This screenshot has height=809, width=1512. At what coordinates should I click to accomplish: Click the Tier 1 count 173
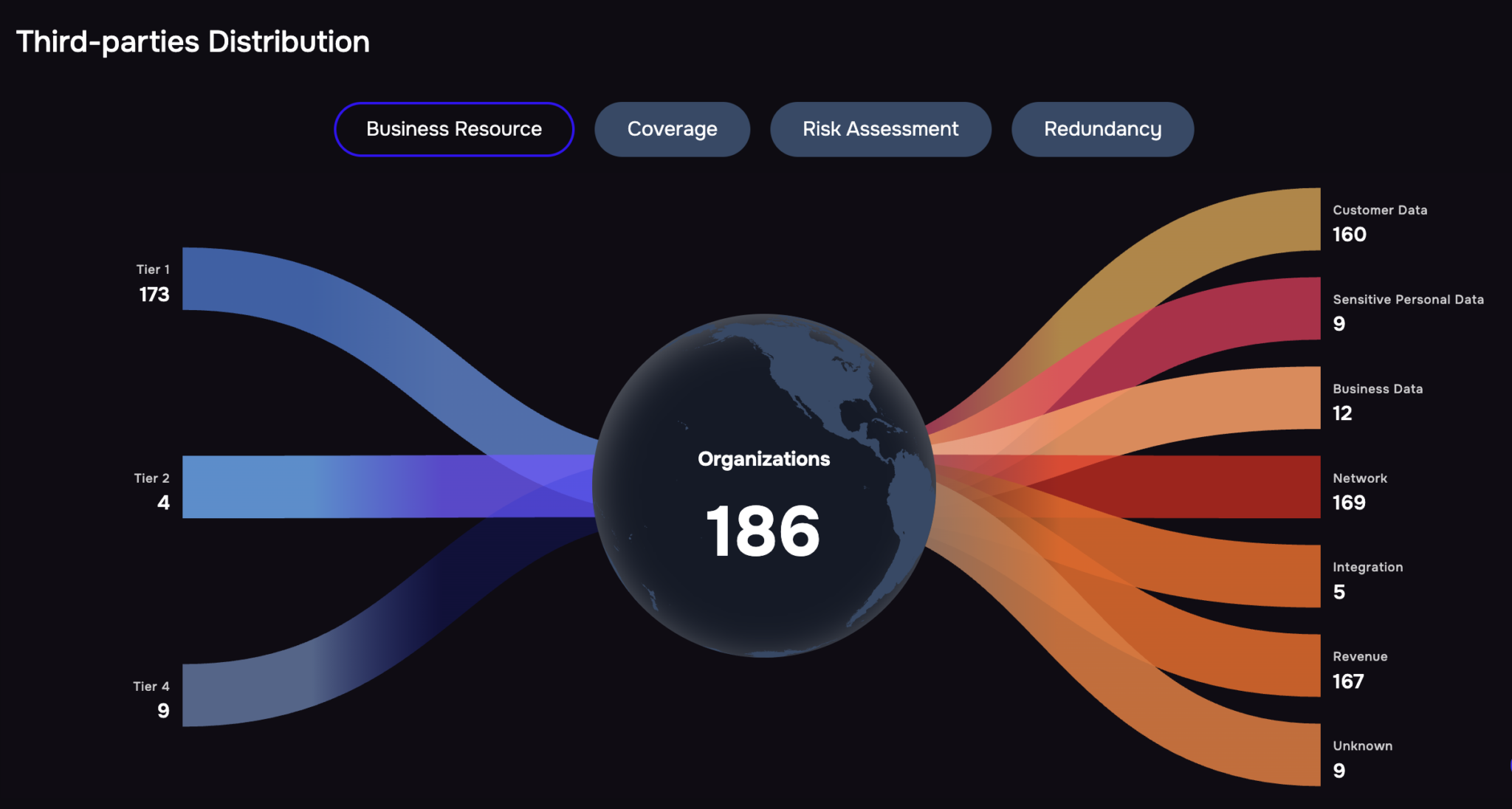[x=154, y=295]
